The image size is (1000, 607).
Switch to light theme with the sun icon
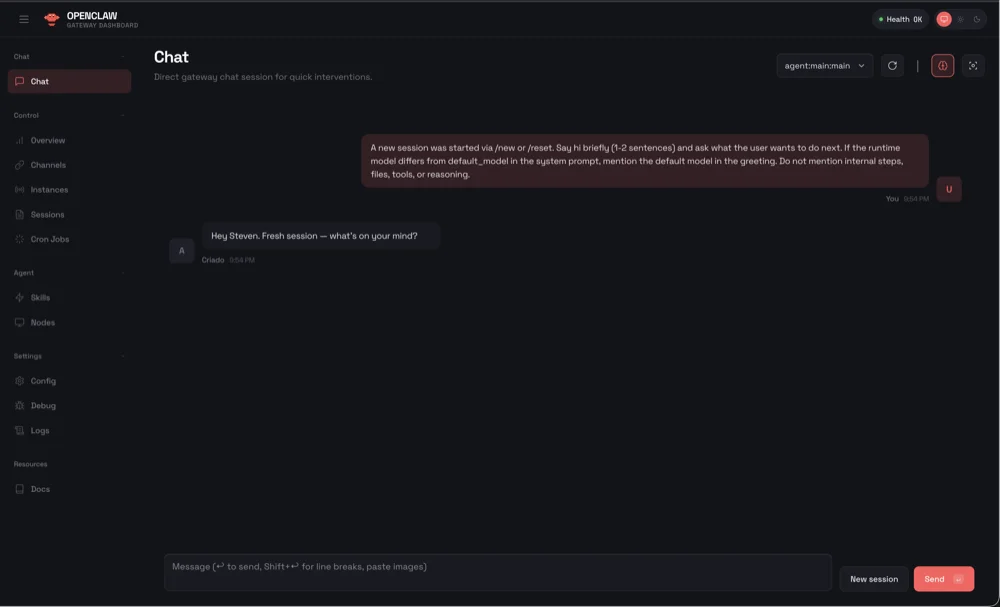click(960, 19)
